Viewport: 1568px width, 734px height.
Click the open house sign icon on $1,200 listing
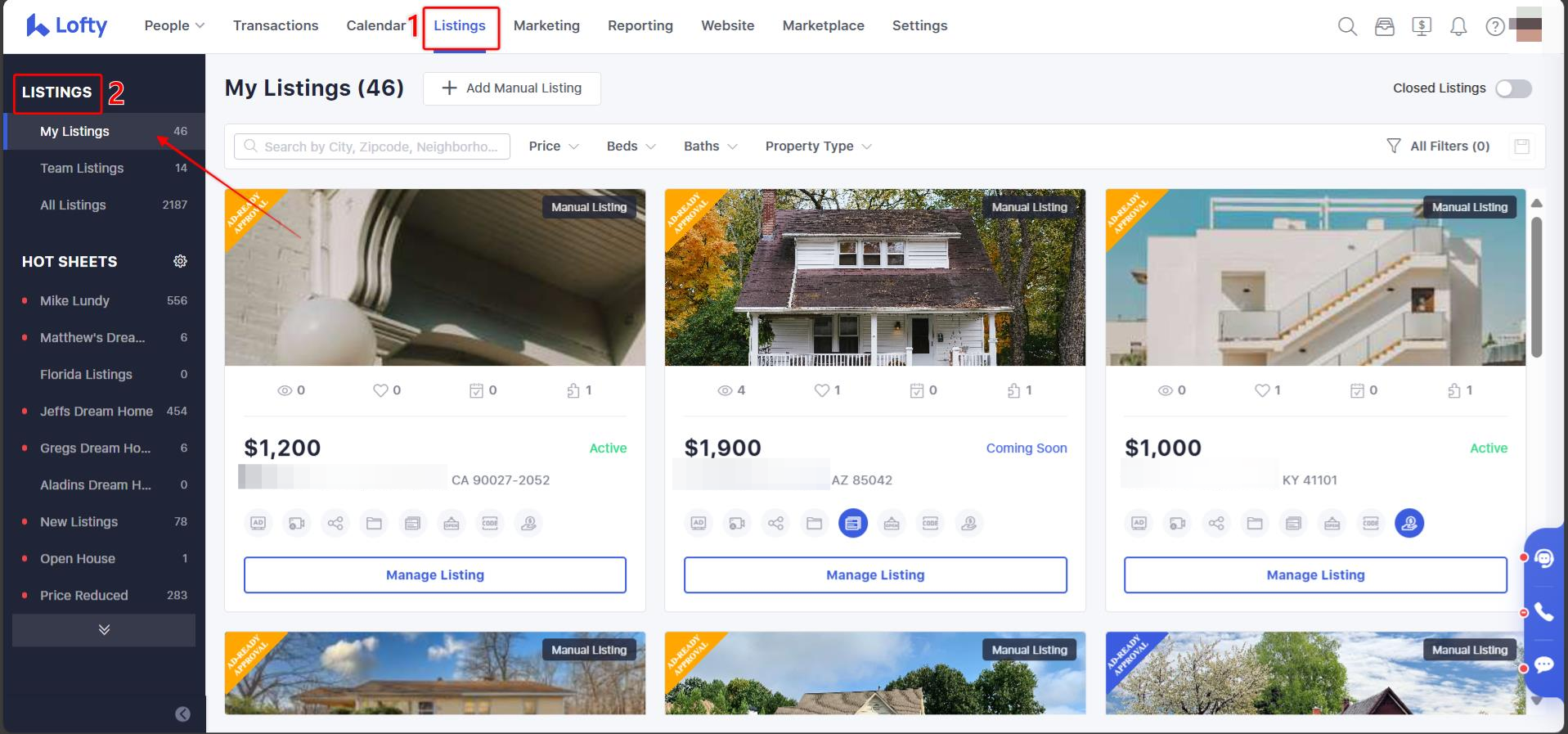pos(452,523)
